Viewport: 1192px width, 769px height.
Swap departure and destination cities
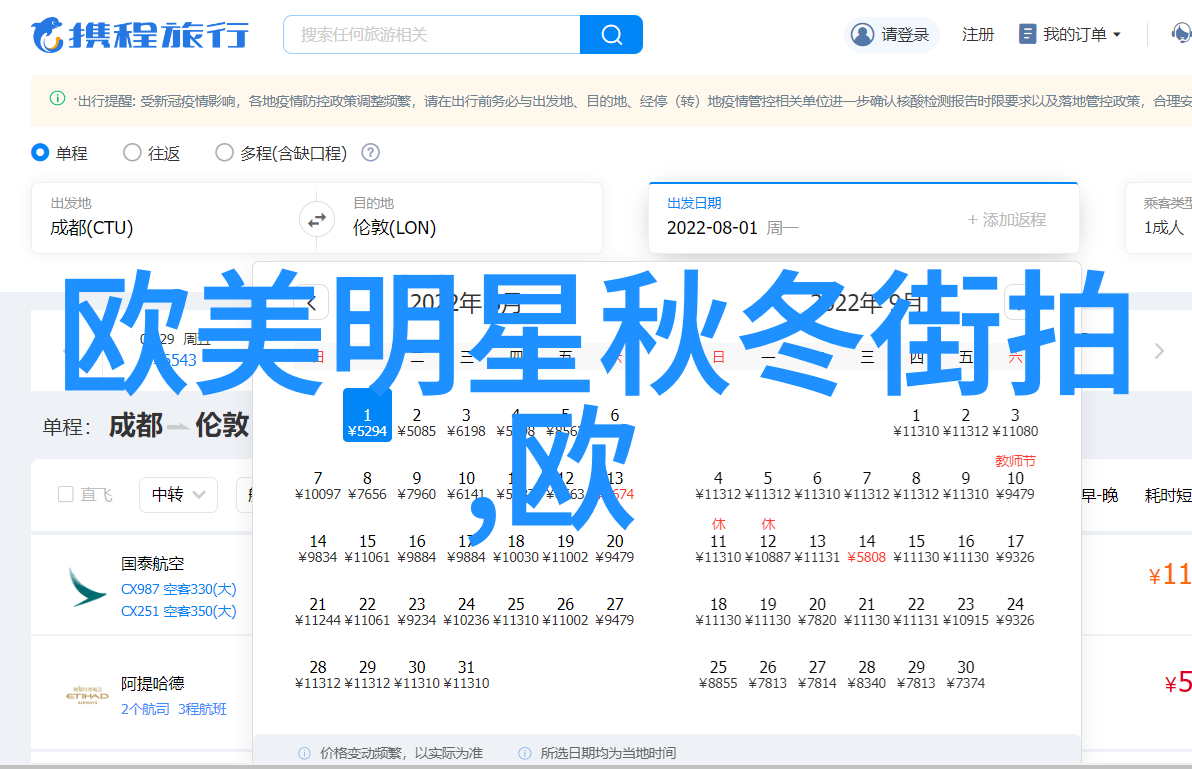click(317, 219)
